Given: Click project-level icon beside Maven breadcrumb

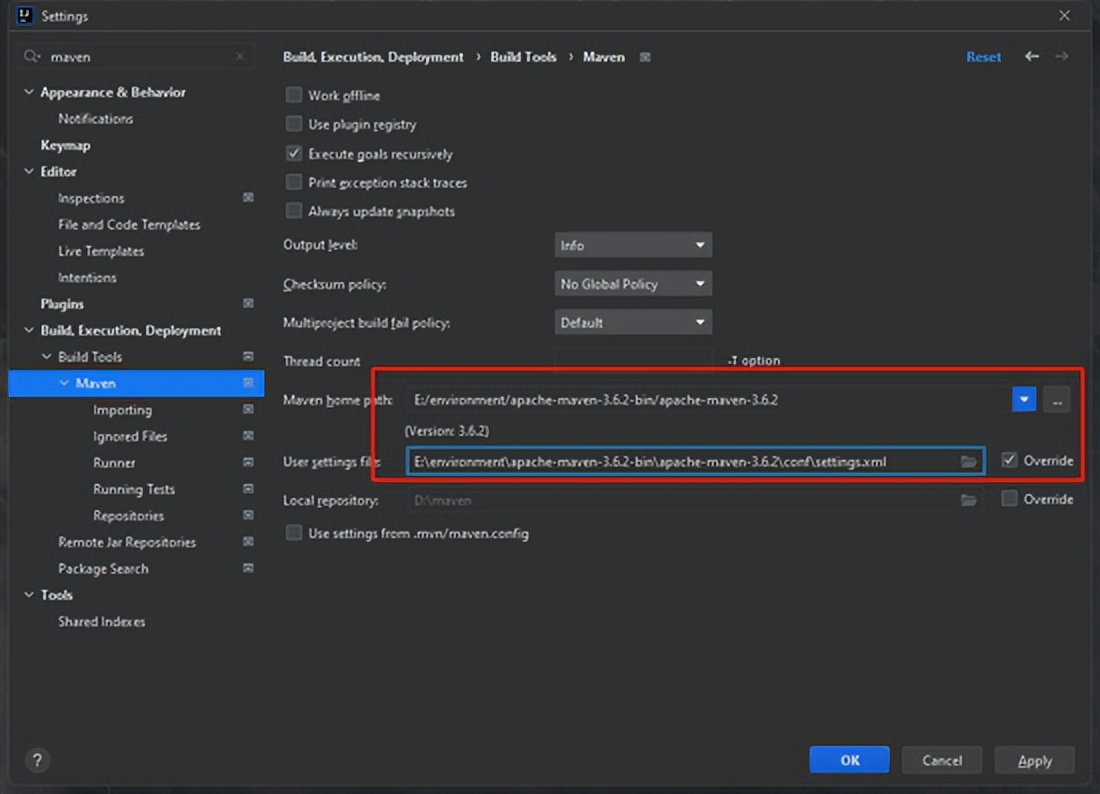Looking at the screenshot, I should point(645,57).
